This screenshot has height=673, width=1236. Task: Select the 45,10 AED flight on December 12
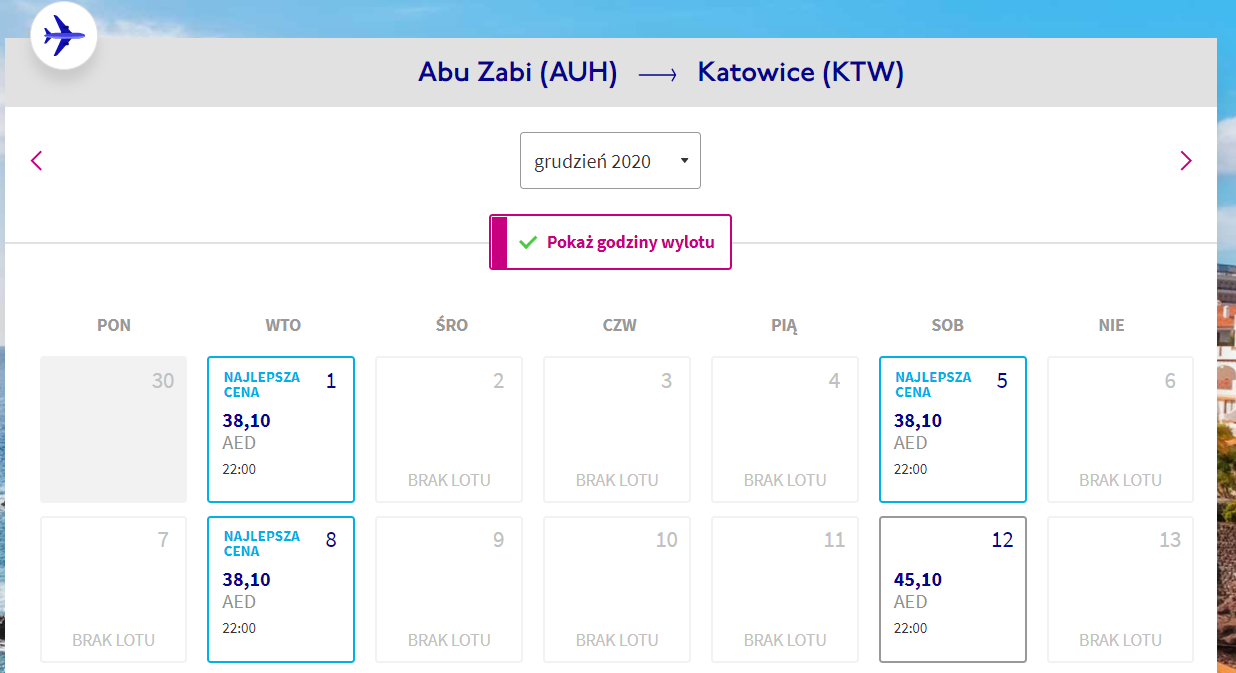coord(953,589)
